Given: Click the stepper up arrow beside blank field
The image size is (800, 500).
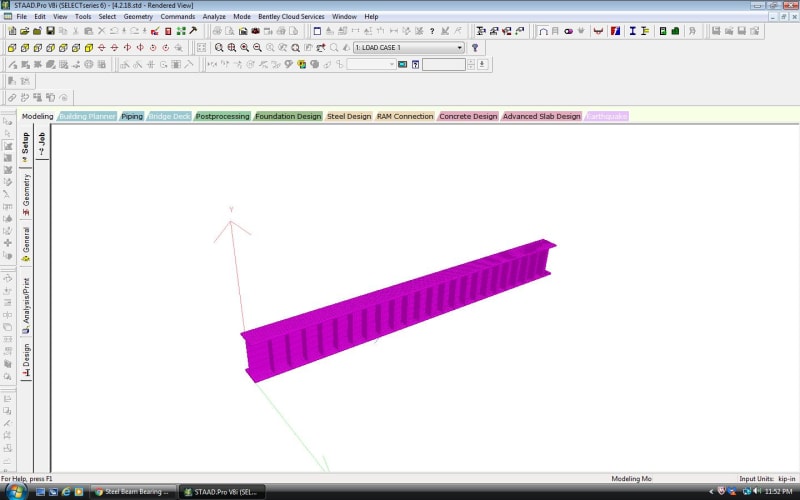Looking at the screenshot, I should 471,62.
